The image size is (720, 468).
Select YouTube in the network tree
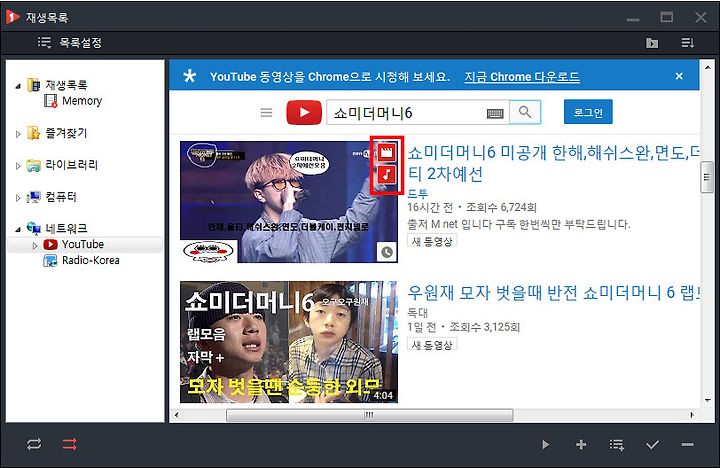(x=83, y=244)
